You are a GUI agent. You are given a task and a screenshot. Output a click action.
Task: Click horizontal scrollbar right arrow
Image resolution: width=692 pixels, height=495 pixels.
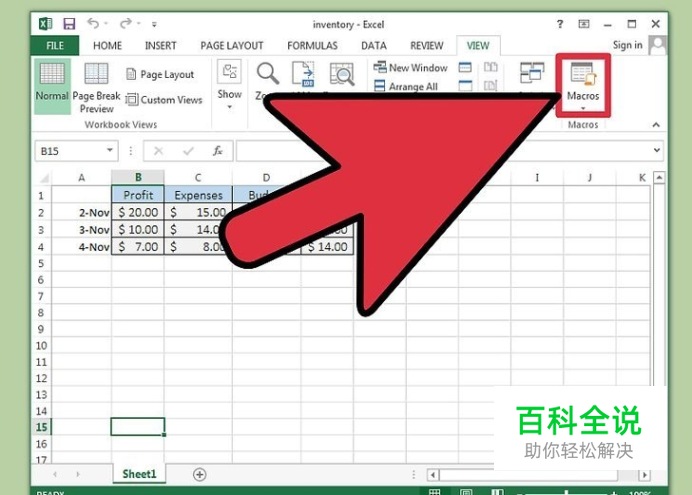pos(644,475)
